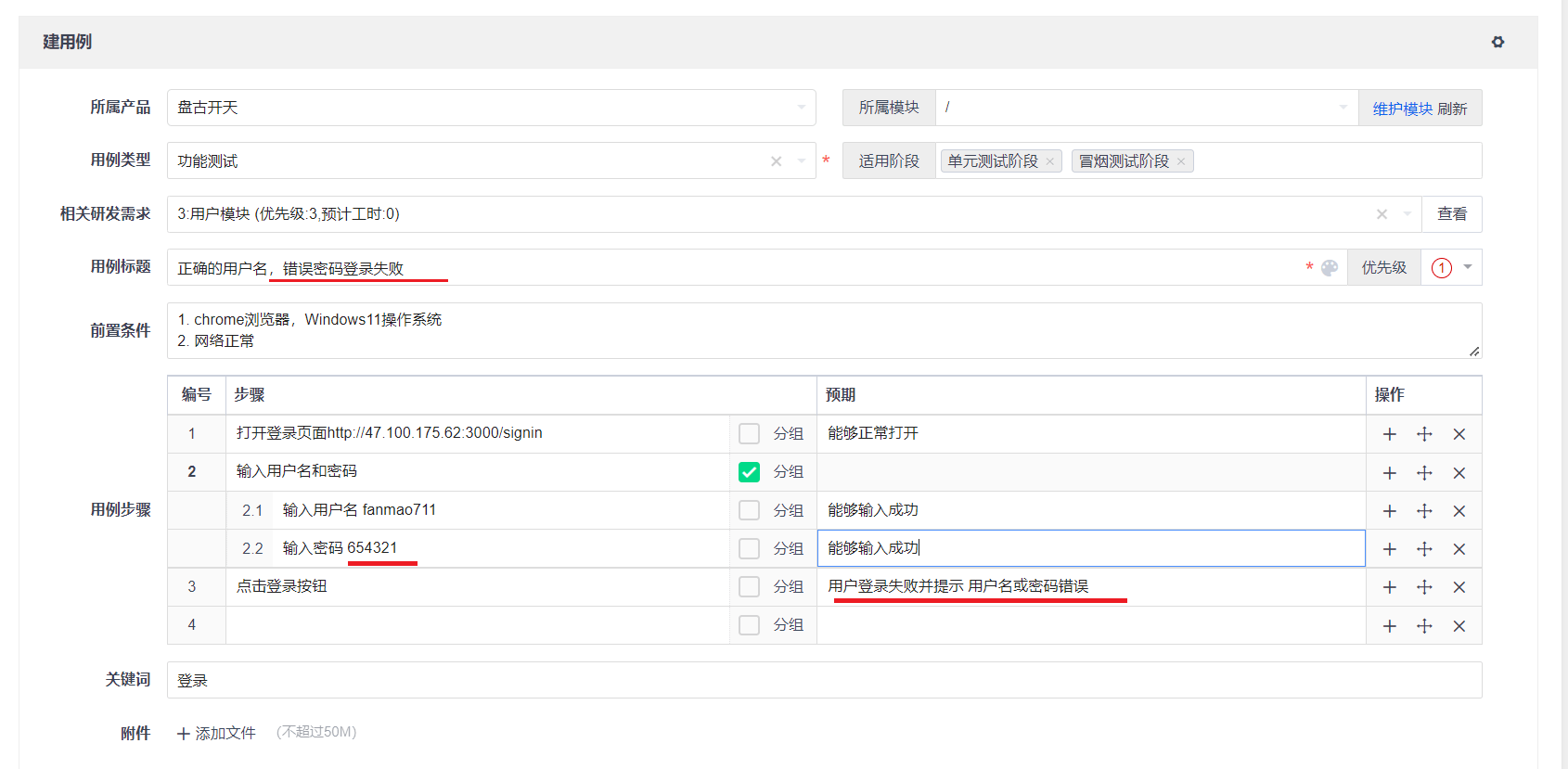
Task: Edit expected result 用户登录失败并提示
Action: (1091, 586)
